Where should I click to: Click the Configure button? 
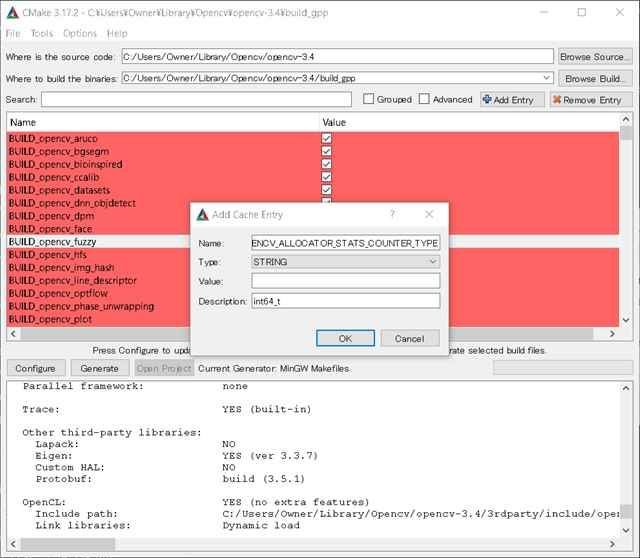coord(36,368)
